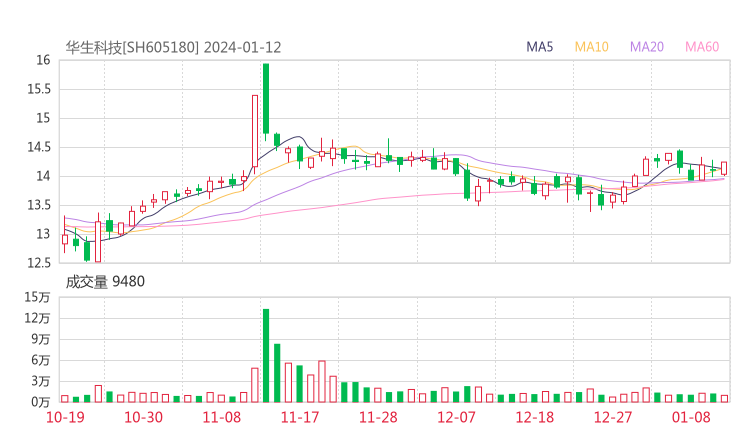The image size is (740, 440).
Task: Click the MA10 legend label
Action: (591, 47)
